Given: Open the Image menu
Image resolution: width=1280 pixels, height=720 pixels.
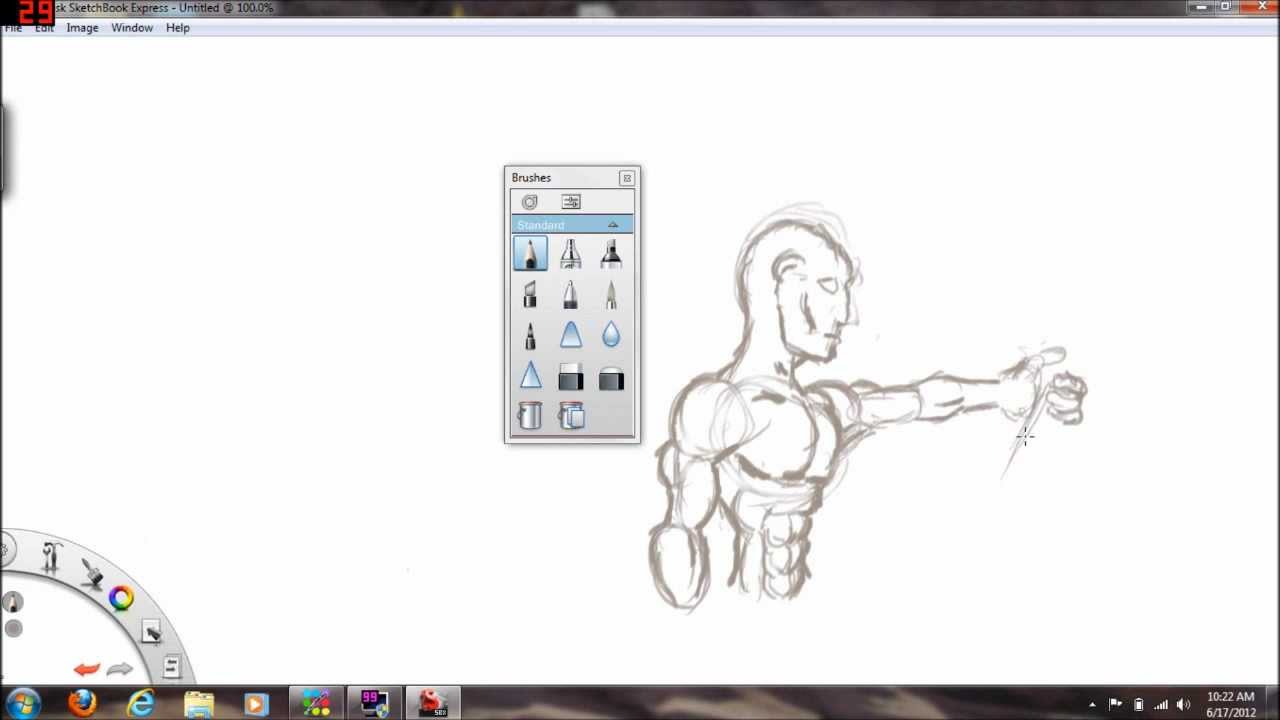Looking at the screenshot, I should (82, 28).
